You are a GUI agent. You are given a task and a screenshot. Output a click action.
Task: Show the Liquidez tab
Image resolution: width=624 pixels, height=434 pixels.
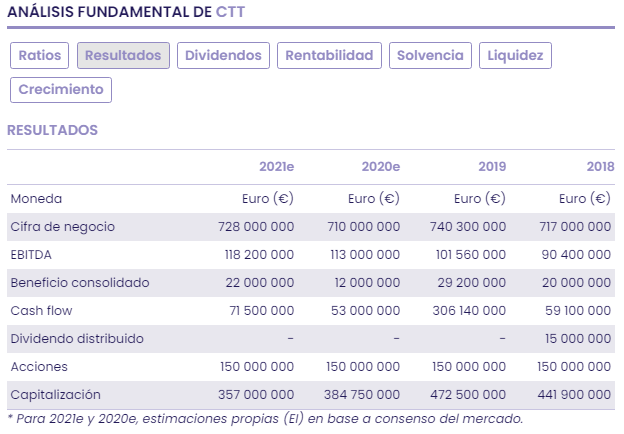[515, 56]
